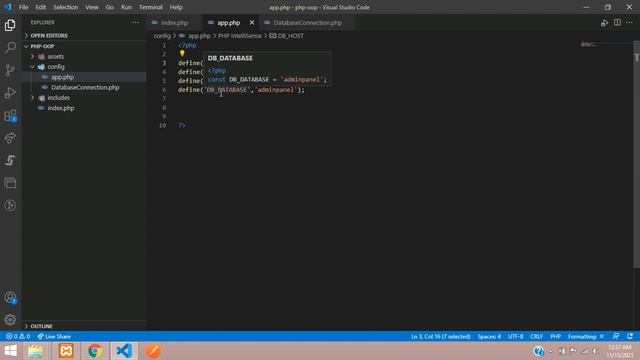The height and width of the screenshot is (360, 640).
Task: Open the Explorer view in activity bar
Action: point(10,25)
